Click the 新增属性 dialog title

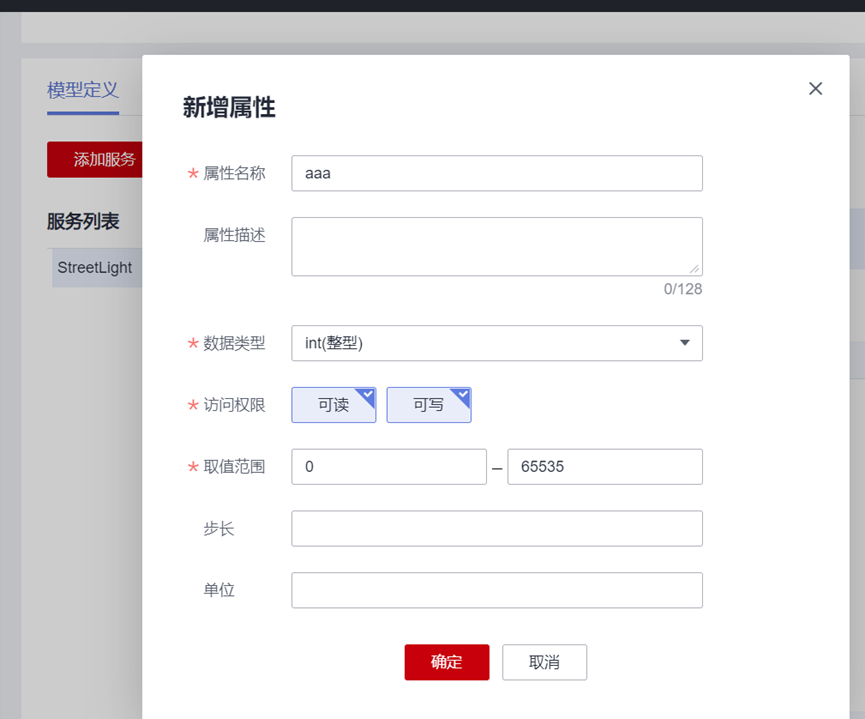pyautogui.click(x=229, y=108)
